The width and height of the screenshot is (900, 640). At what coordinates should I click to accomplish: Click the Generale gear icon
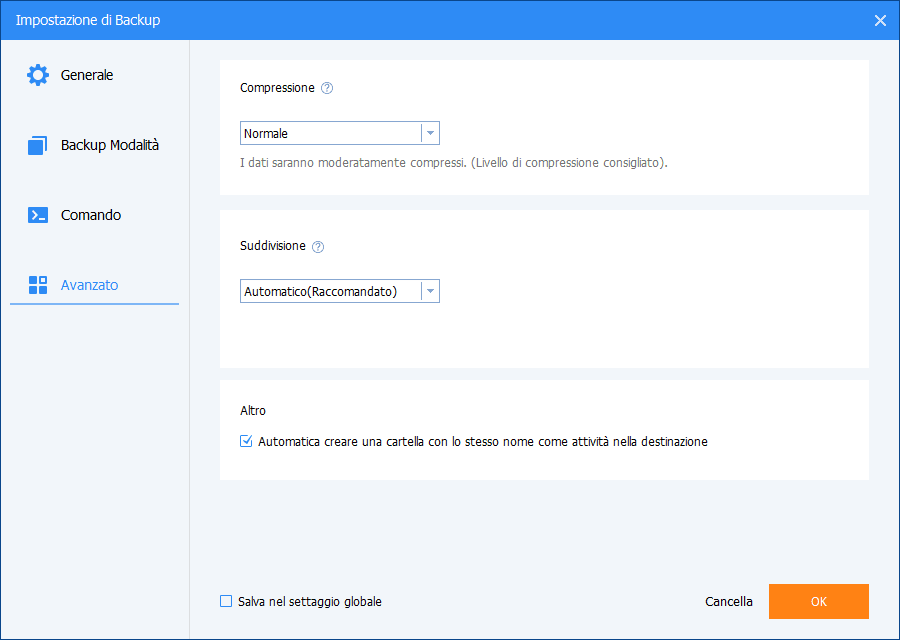pyautogui.click(x=38, y=75)
